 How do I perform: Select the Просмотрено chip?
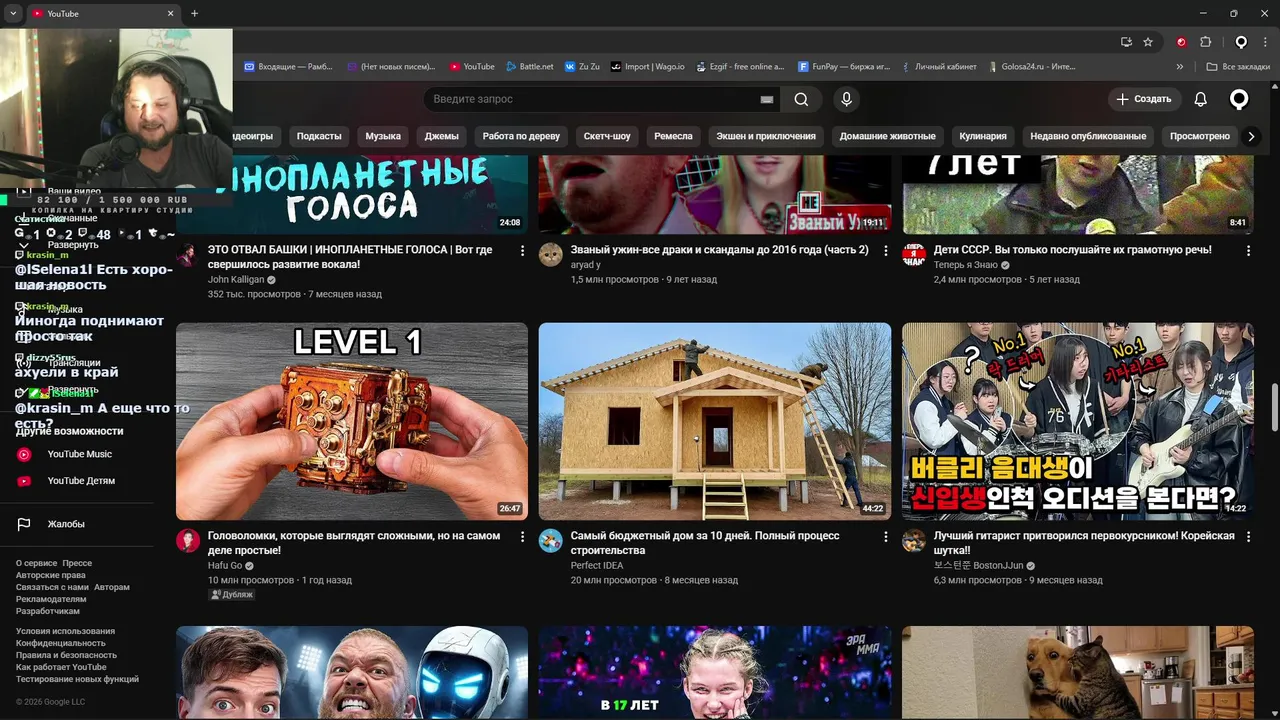pyautogui.click(x=1199, y=136)
